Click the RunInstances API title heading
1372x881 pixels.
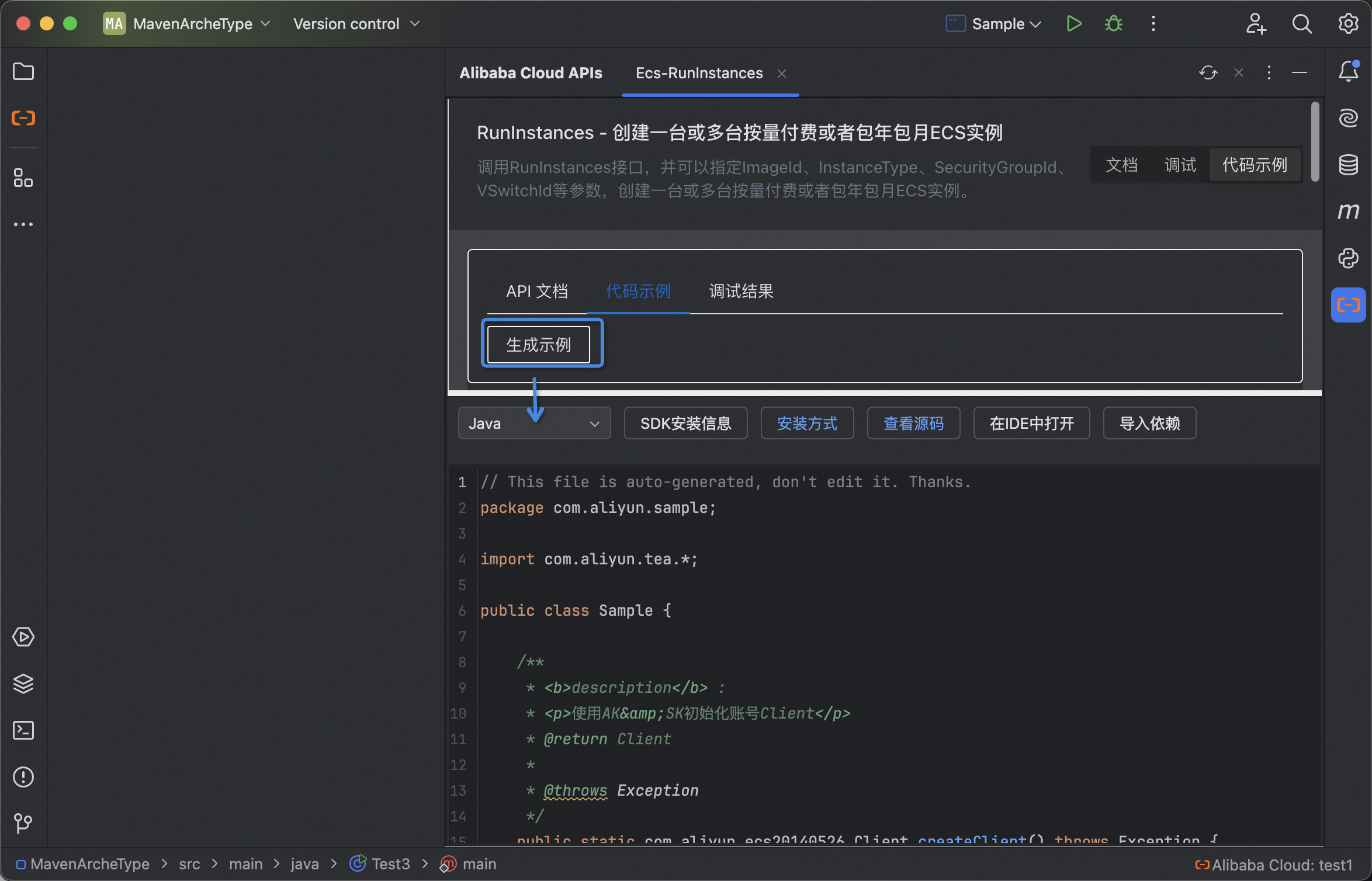click(x=740, y=133)
